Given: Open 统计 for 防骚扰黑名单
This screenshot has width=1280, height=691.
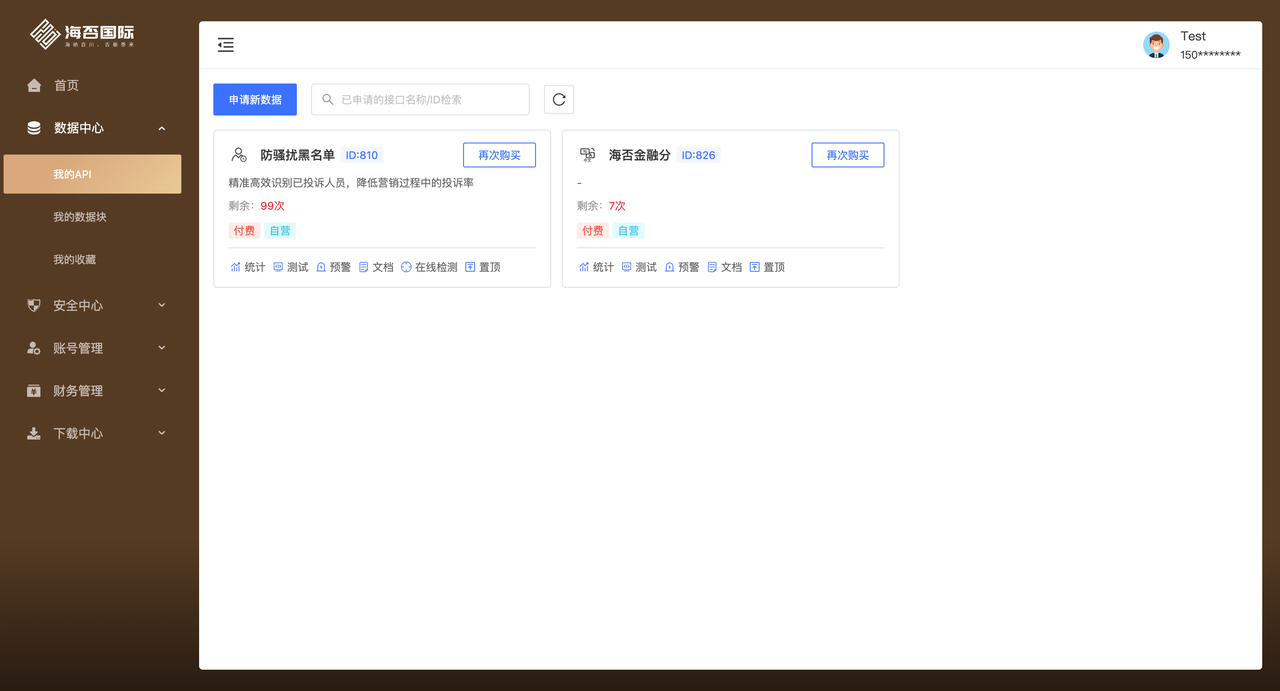Looking at the screenshot, I should click(x=248, y=267).
